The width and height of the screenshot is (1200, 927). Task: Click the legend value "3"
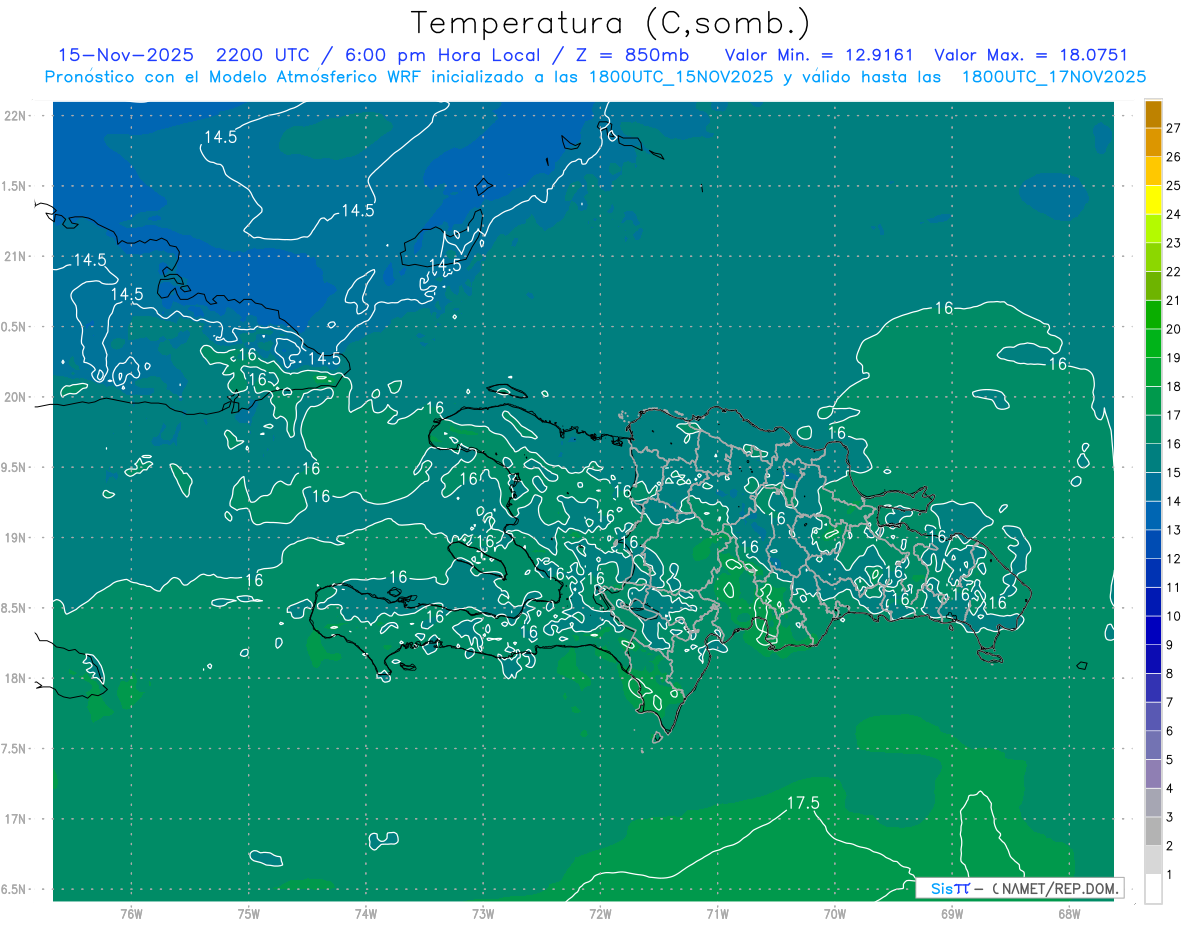pyautogui.click(x=1170, y=817)
